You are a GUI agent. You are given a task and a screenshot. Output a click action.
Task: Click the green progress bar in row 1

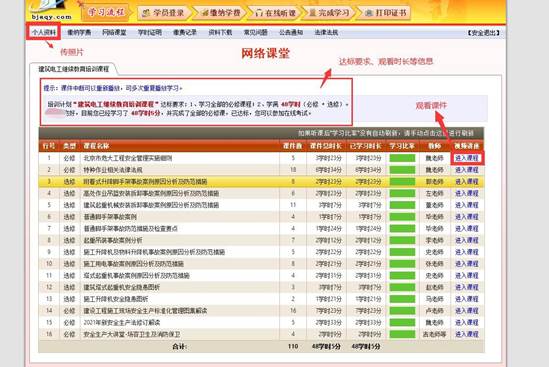coord(402,158)
